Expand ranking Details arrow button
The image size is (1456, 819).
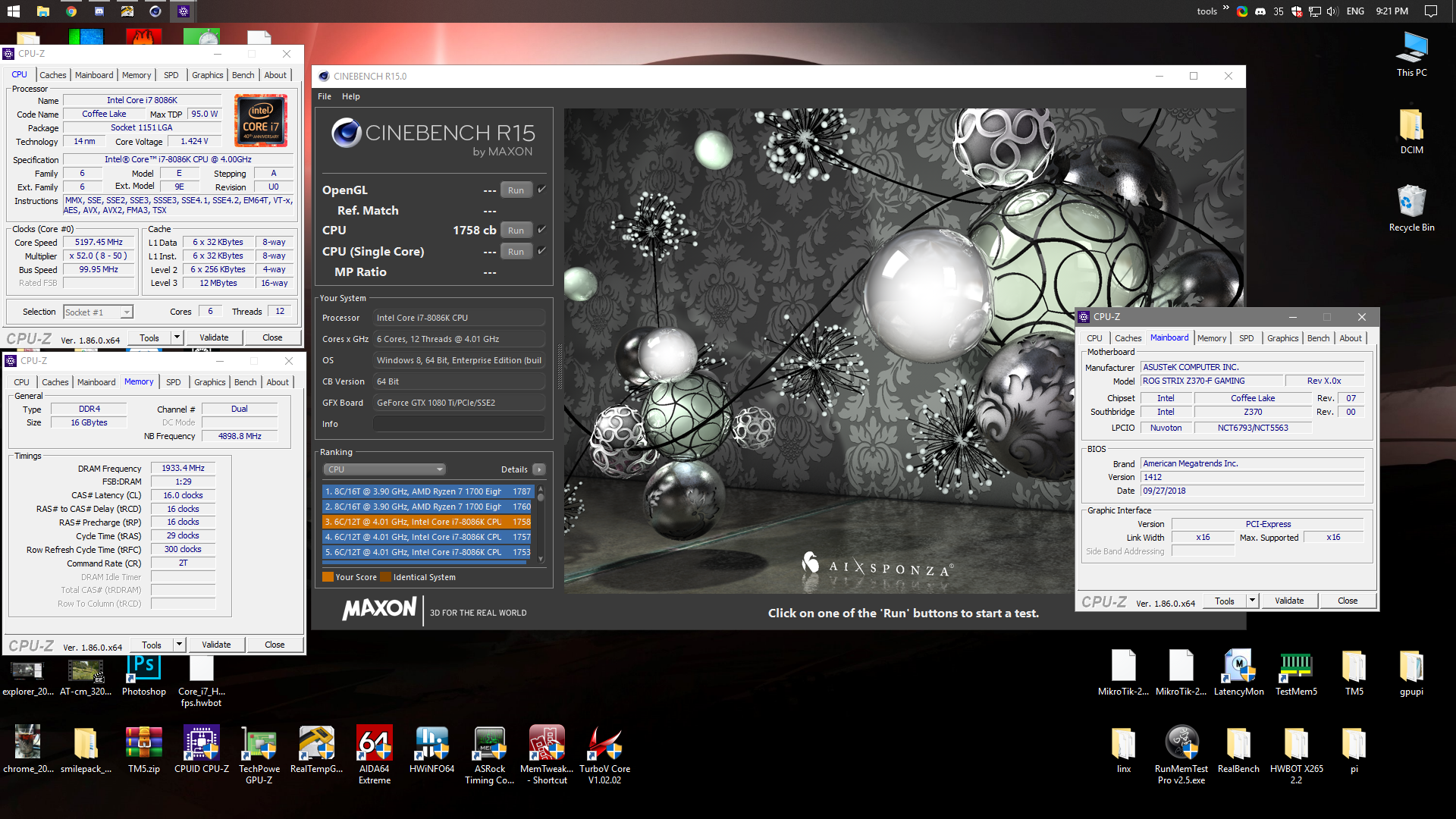click(539, 469)
